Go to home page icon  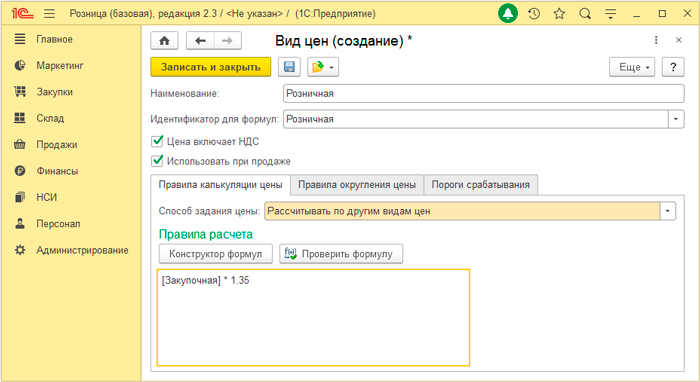(x=164, y=41)
